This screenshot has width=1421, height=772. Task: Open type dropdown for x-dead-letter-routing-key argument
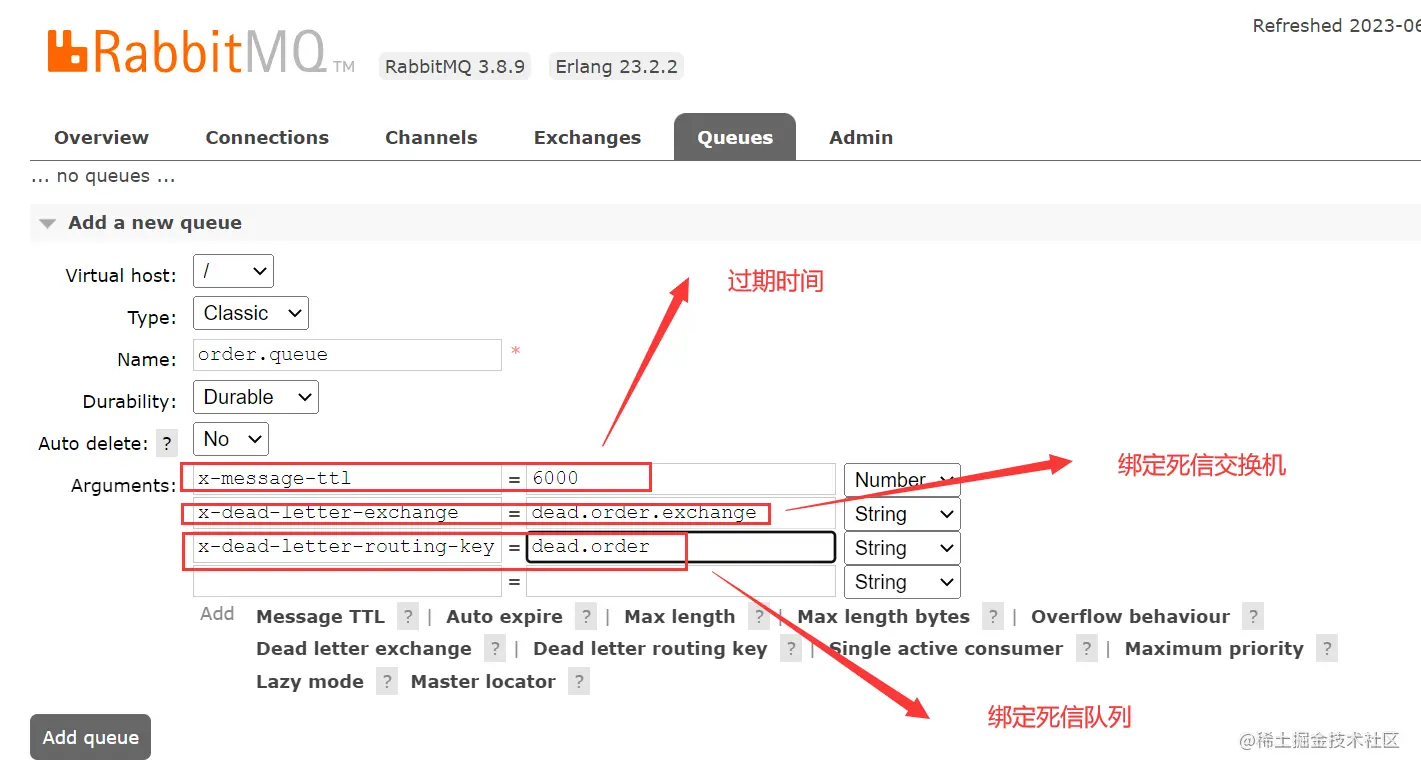point(902,548)
